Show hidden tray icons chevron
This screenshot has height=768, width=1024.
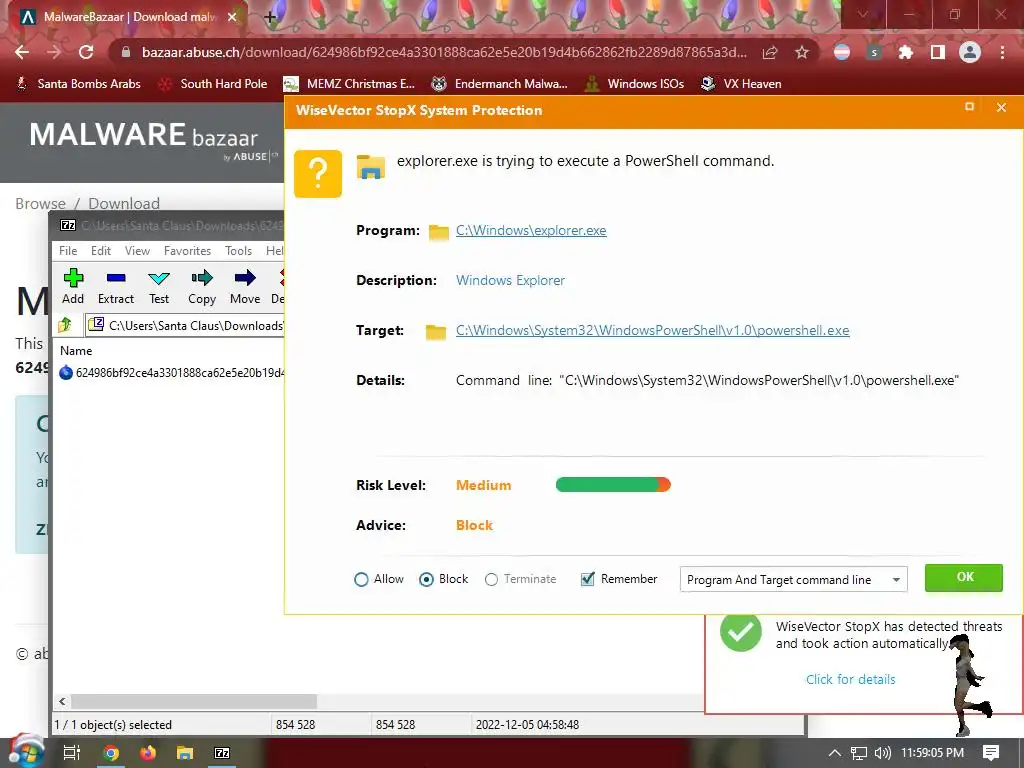point(835,753)
